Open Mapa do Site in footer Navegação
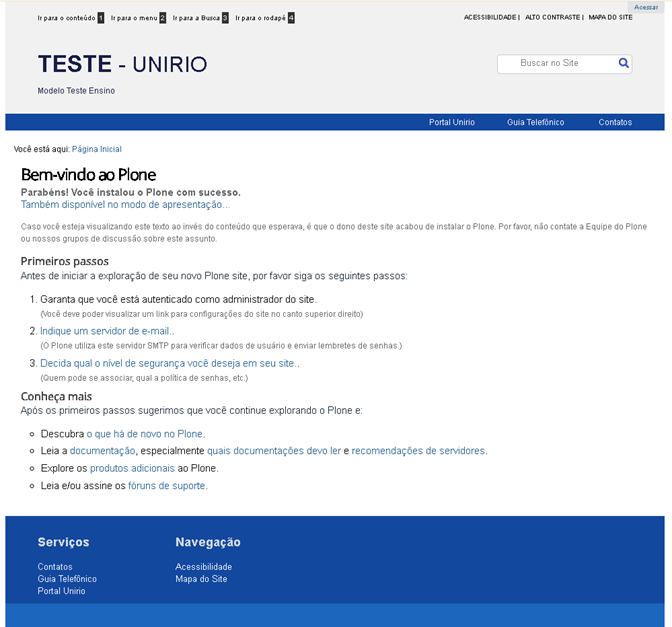Image resolution: width=672 pixels, height=627 pixels. 201,579
